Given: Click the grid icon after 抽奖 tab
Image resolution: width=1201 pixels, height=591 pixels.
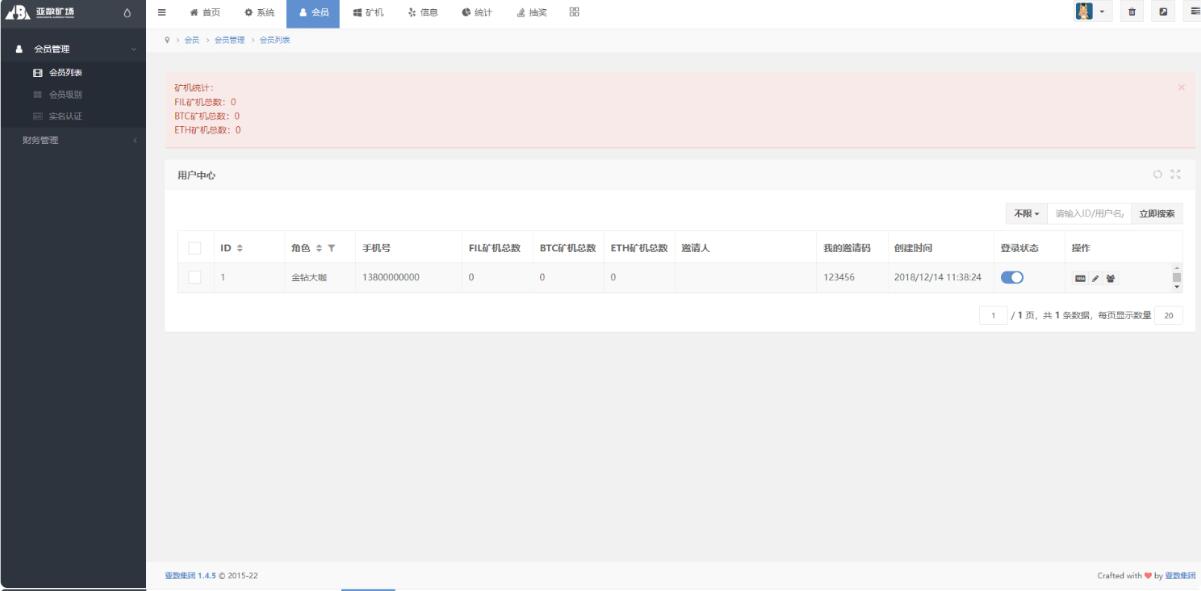Looking at the screenshot, I should tap(574, 12).
